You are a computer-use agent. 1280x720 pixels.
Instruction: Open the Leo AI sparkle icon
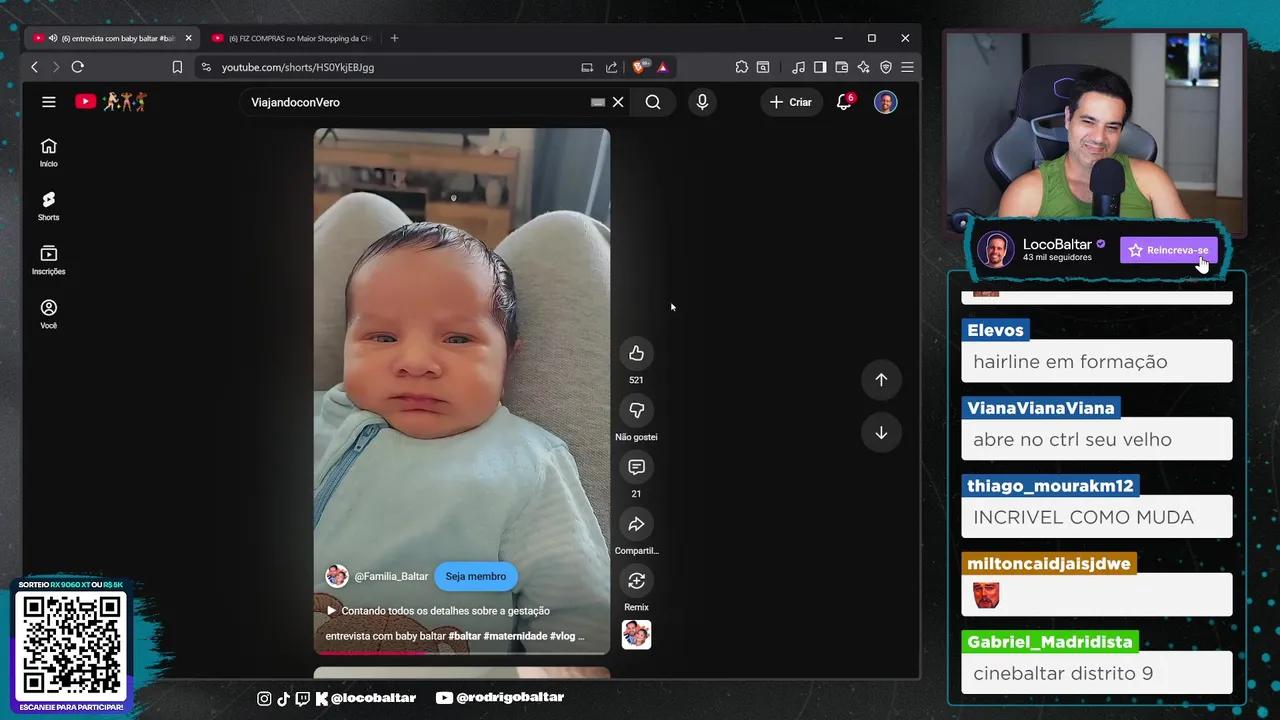864,67
